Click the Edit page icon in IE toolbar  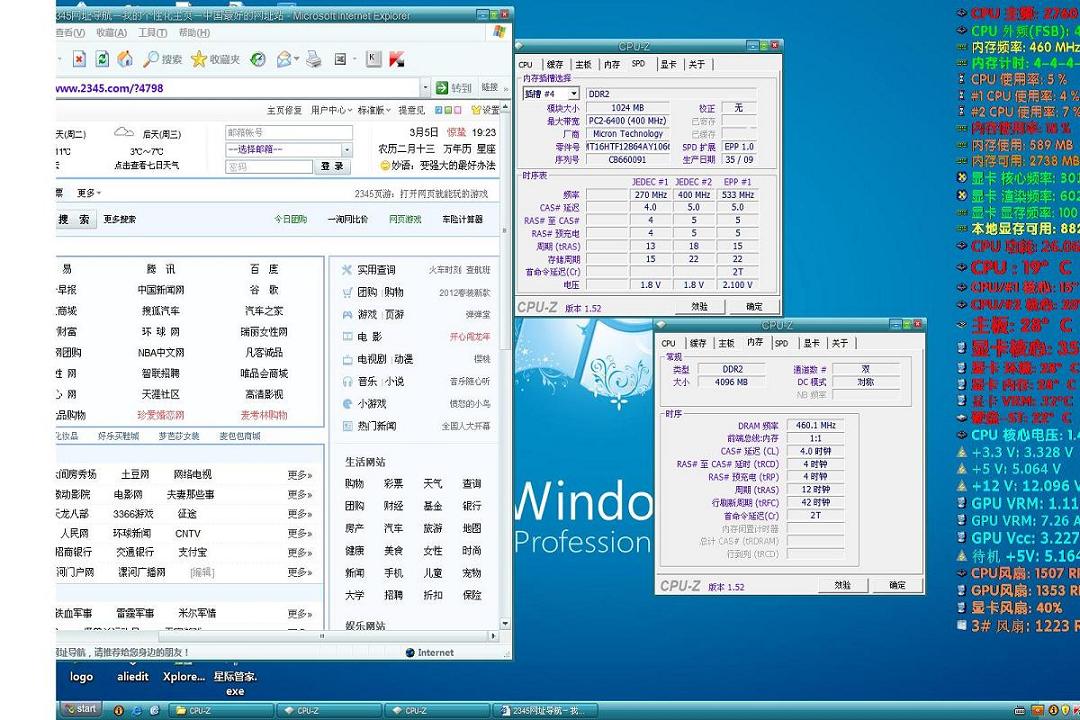pyautogui.click(x=340, y=59)
